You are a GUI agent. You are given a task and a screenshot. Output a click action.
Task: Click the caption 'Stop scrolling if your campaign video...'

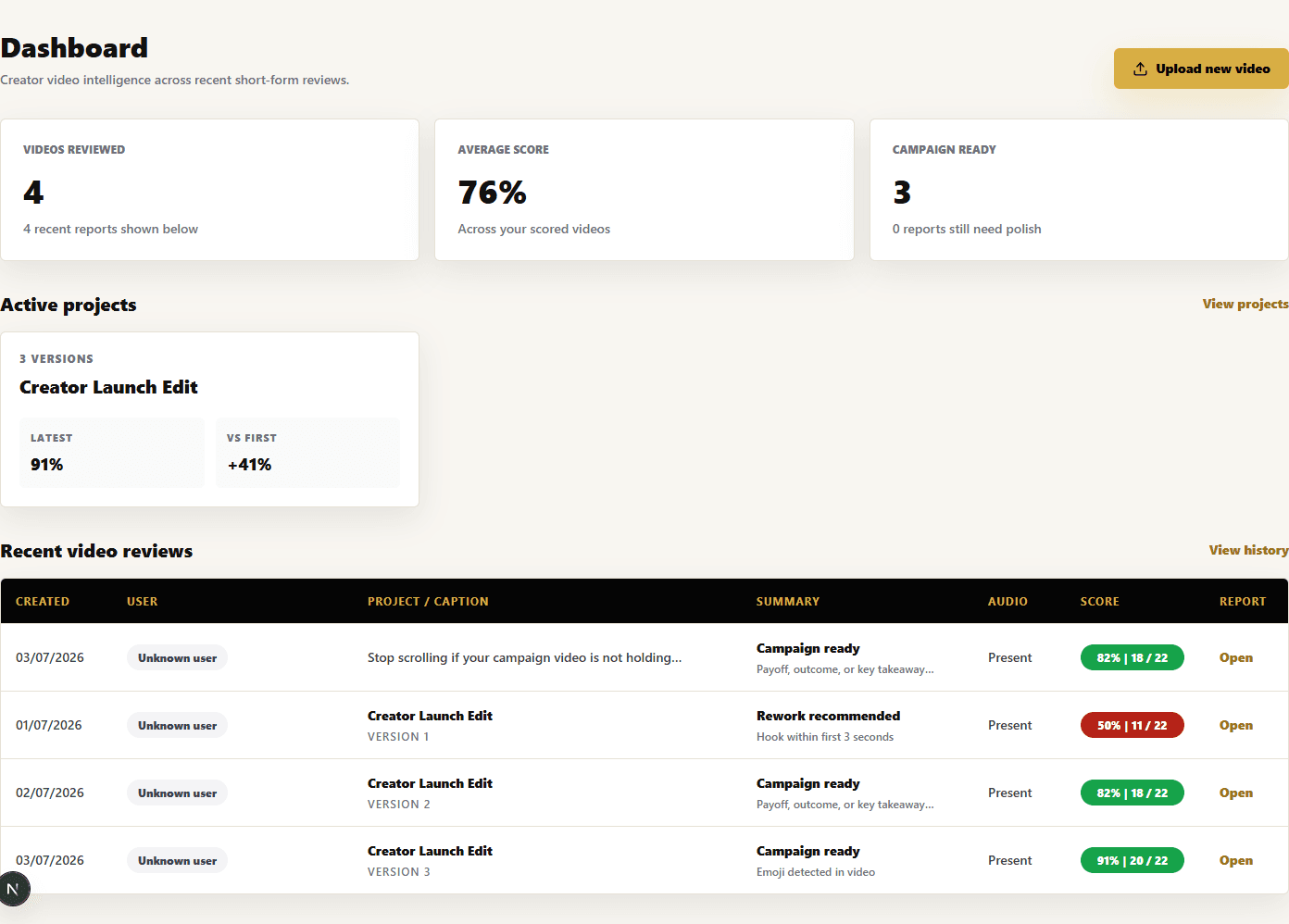(x=524, y=657)
